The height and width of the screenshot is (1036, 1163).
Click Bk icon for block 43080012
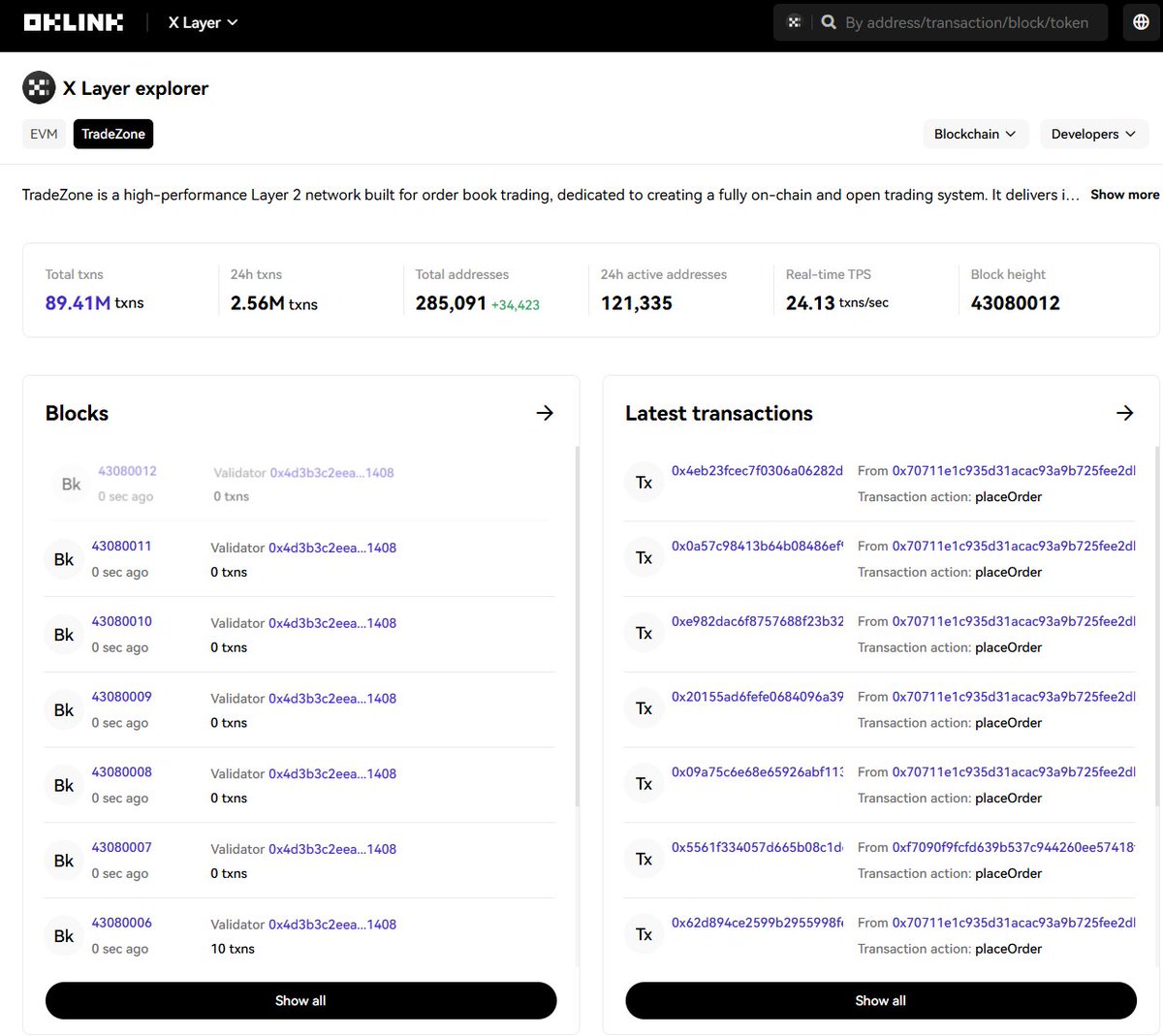(x=71, y=484)
